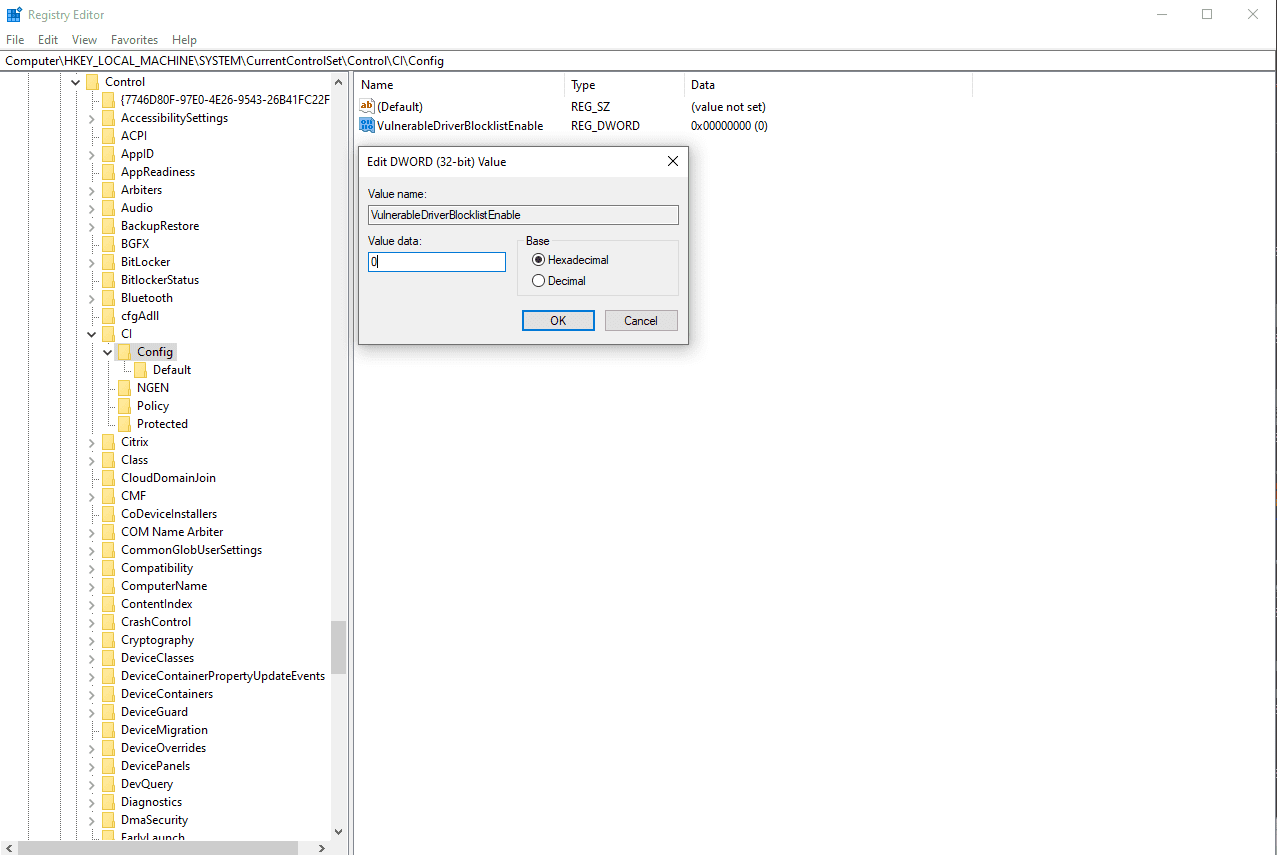Open the File menu

coord(15,40)
